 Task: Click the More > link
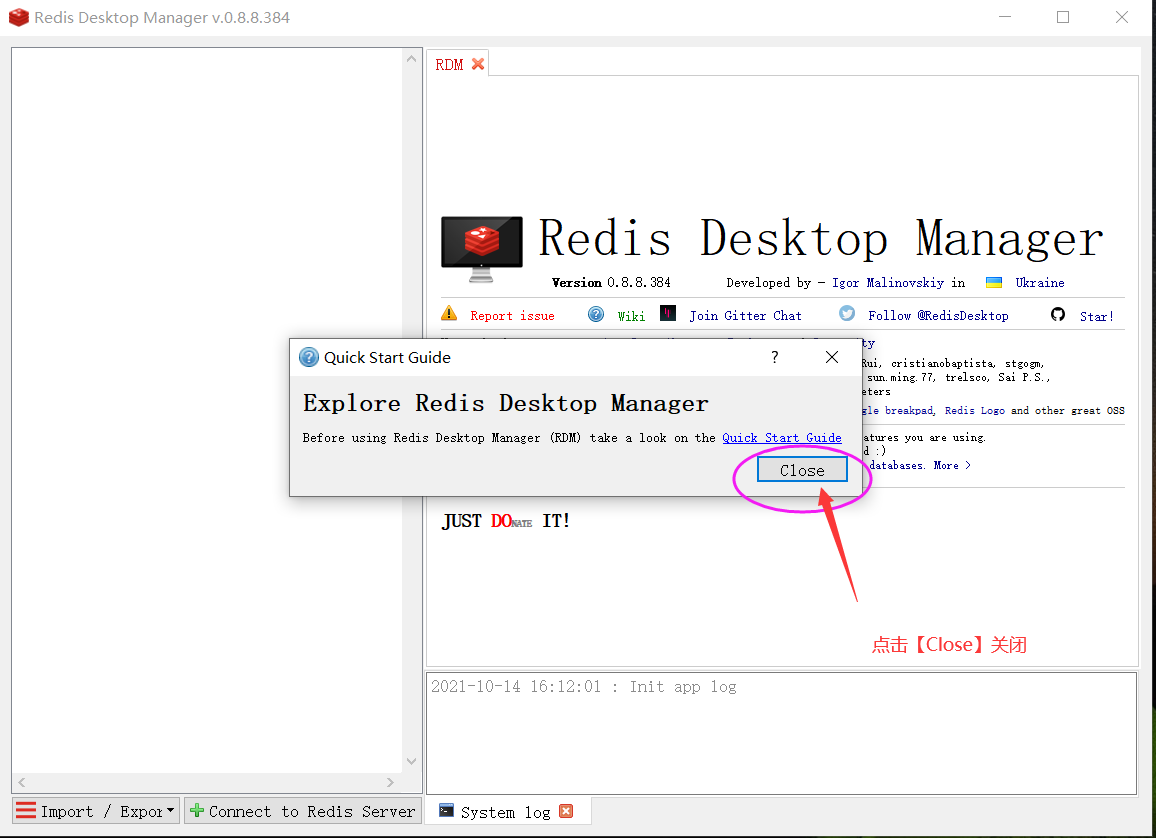[x=952, y=465]
